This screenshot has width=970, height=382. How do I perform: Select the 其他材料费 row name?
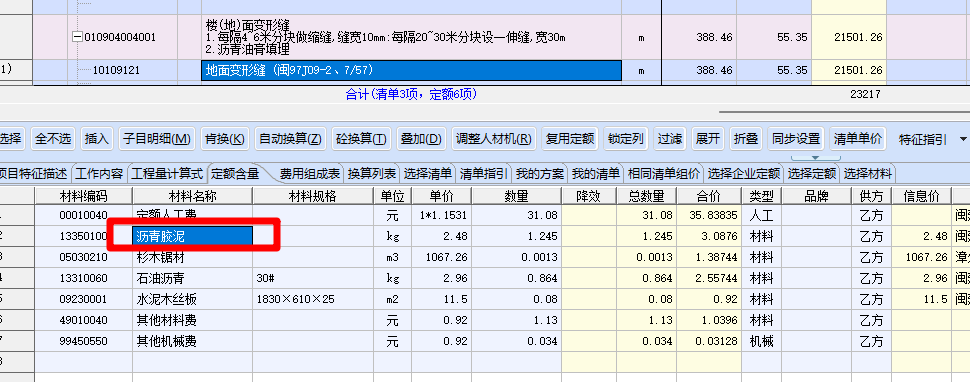tap(192, 320)
